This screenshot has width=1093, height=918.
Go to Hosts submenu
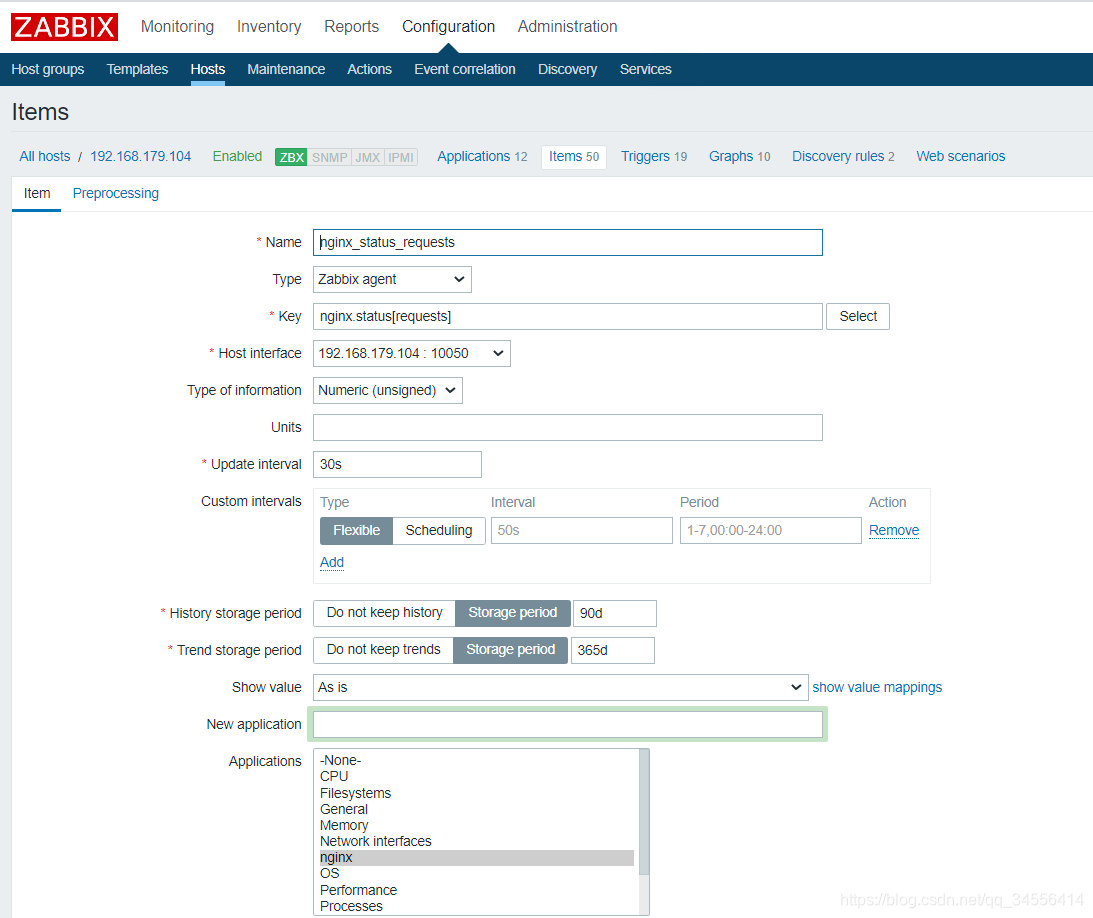(x=208, y=69)
